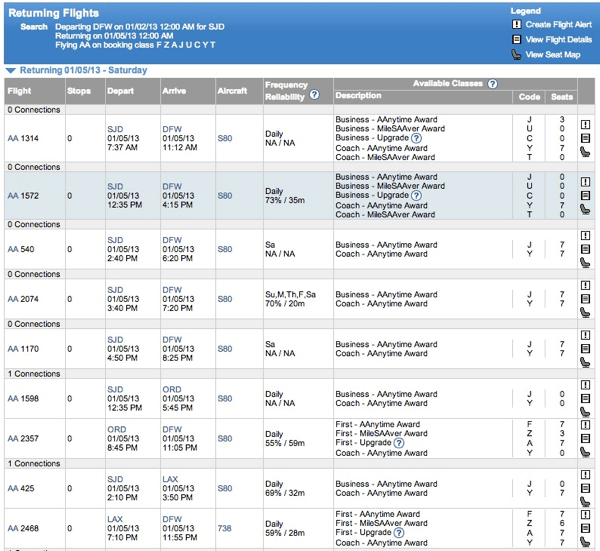The height and width of the screenshot is (551, 600).
Task: Open Upgrade help icon in AA 2357 row
Action: coord(399,443)
